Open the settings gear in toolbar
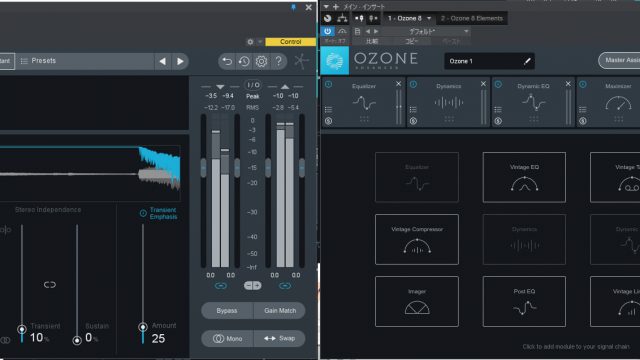Image resolution: width=640 pixels, height=360 pixels. point(261,61)
